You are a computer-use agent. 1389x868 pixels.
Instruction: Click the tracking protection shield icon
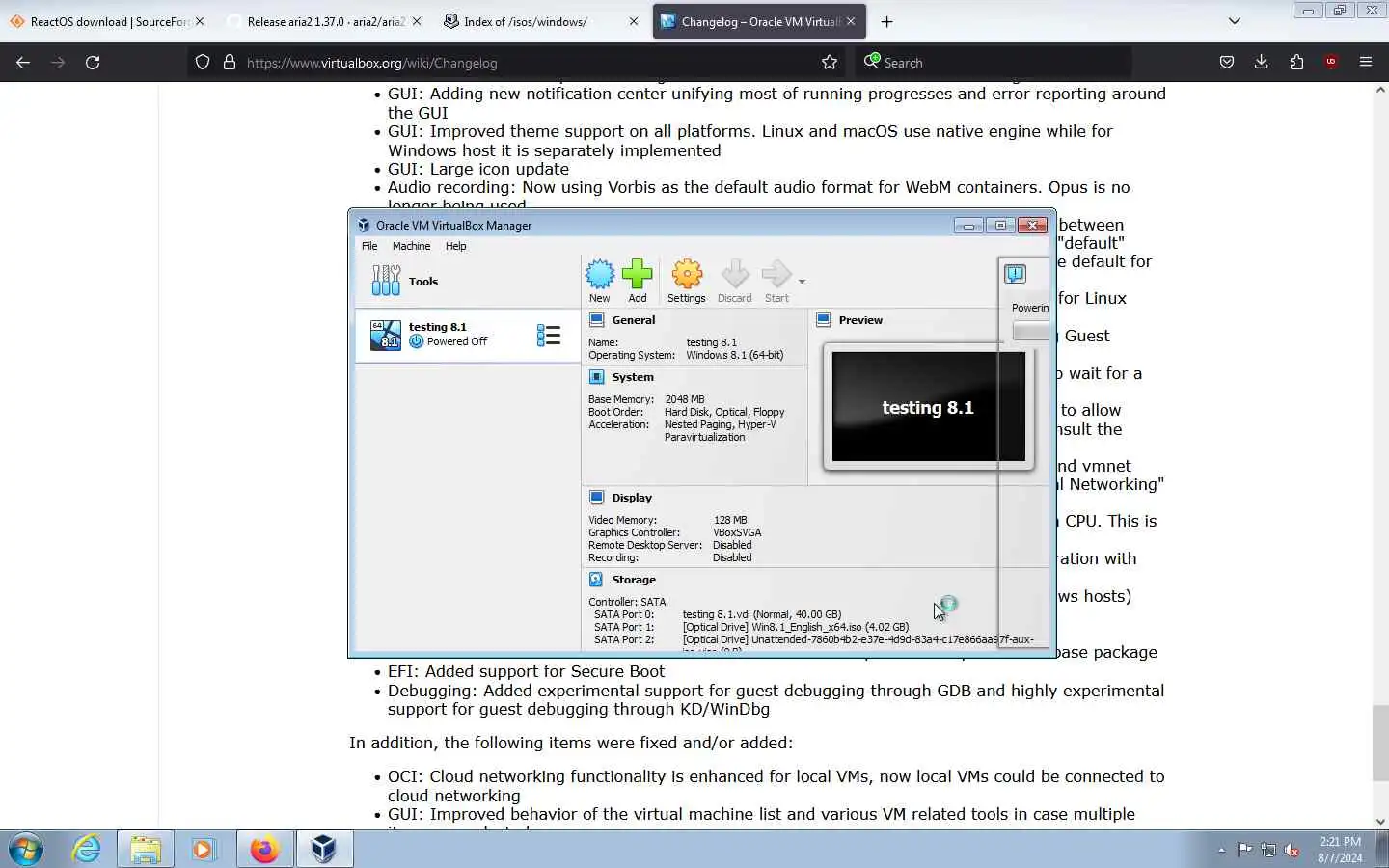point(203,62)
